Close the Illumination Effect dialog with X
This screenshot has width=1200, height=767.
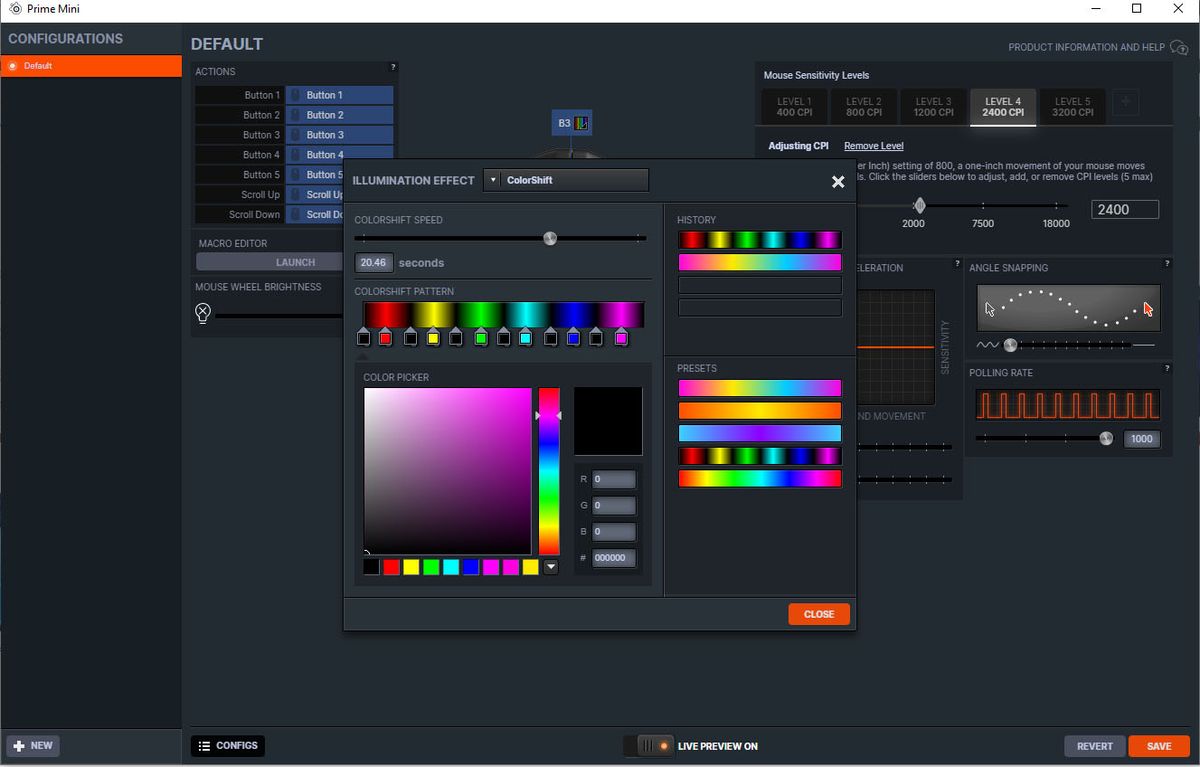click(x=838, y=181)
